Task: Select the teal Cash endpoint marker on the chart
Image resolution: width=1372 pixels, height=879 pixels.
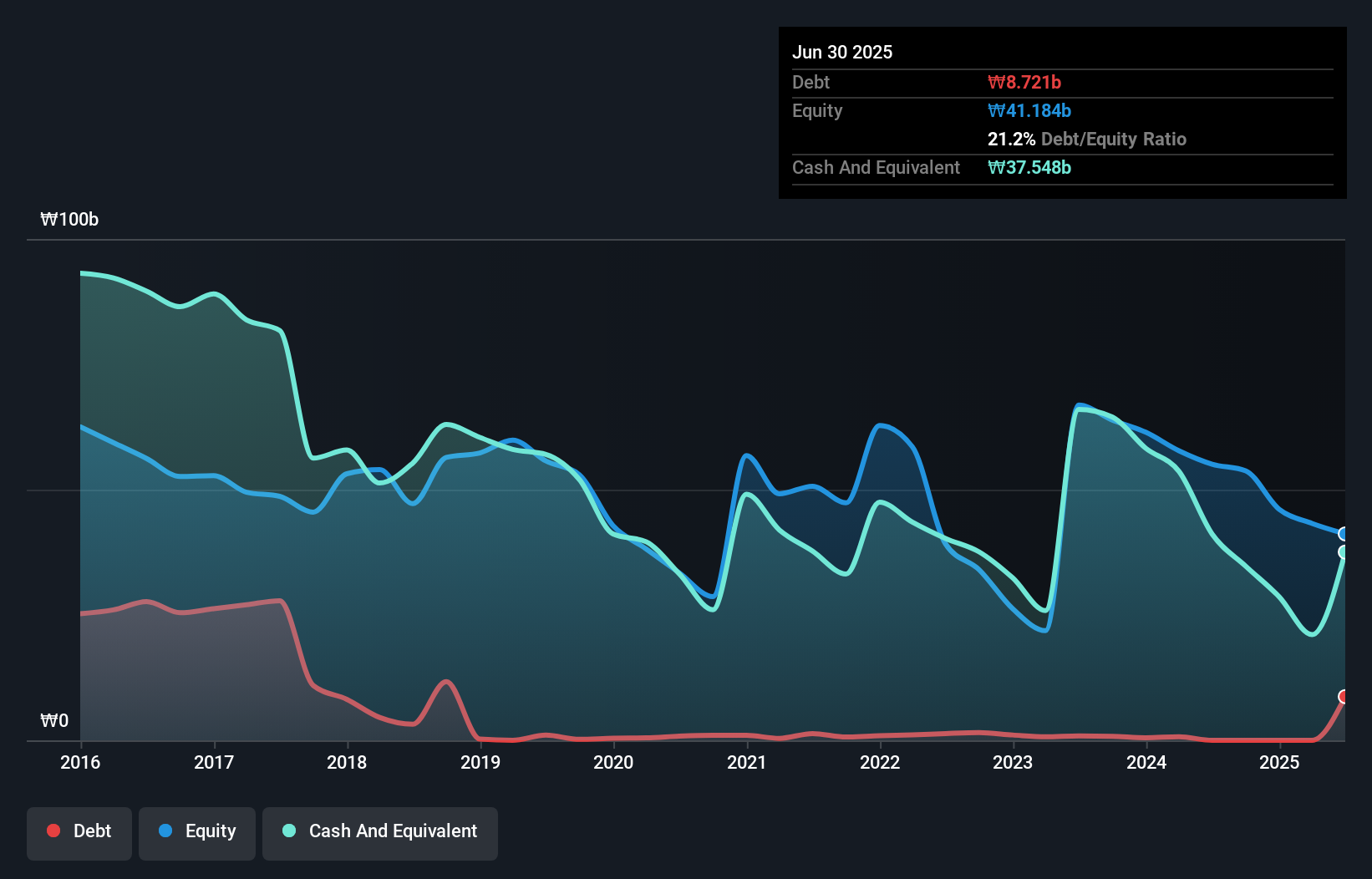Action: click(1344, 552)
